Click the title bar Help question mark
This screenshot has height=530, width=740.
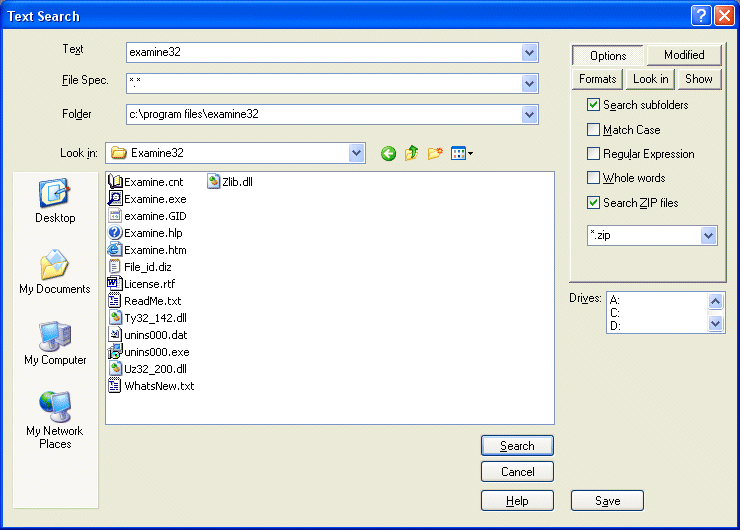(701, 16)
